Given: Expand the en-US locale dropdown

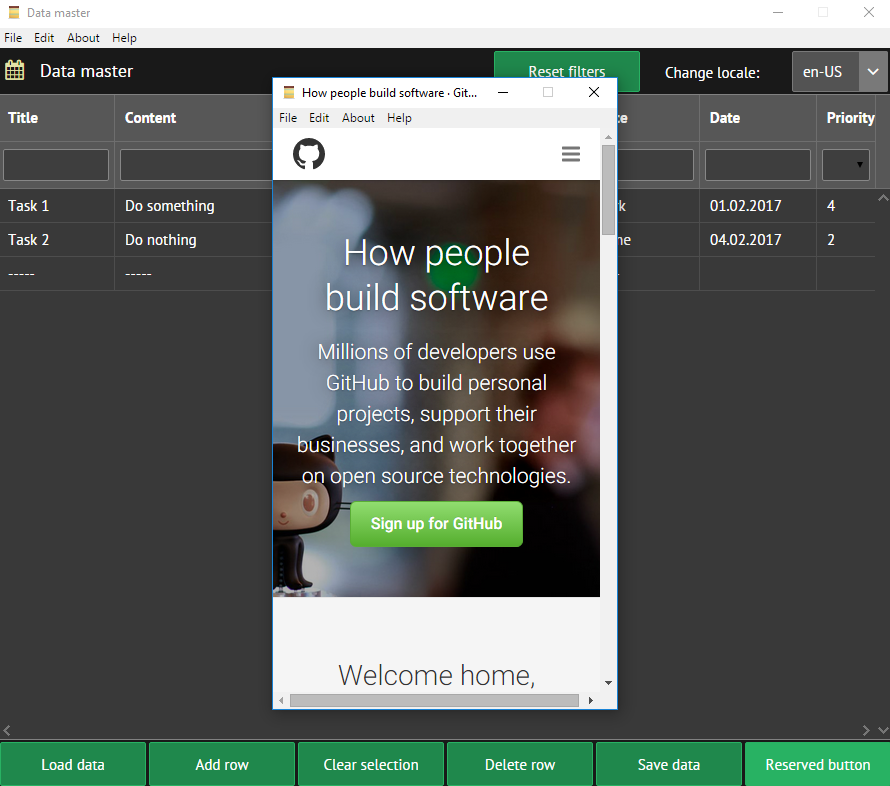Looking at the screenshot, I should click(x=873, y=72).
